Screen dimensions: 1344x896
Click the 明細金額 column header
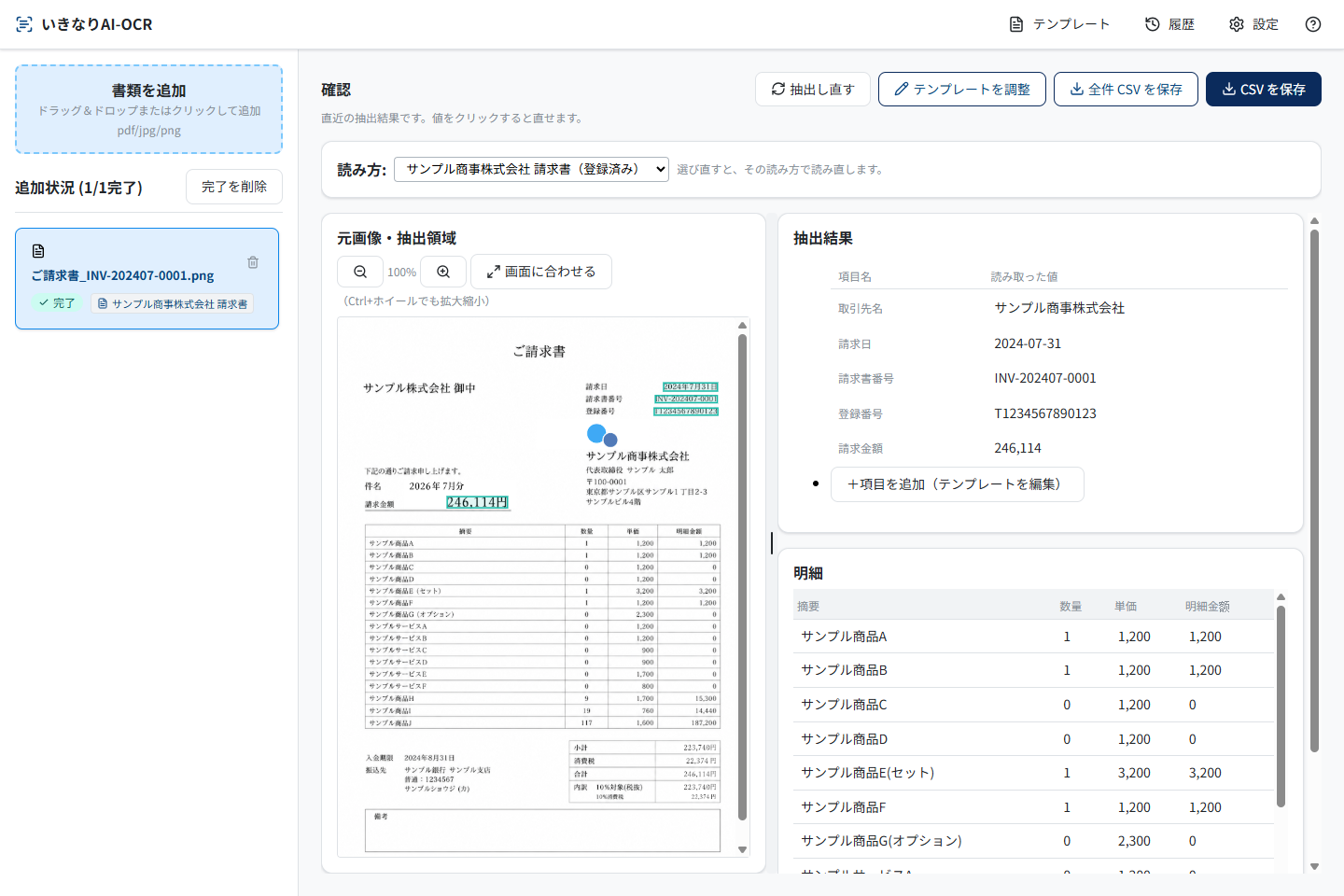pos(1208,607)
